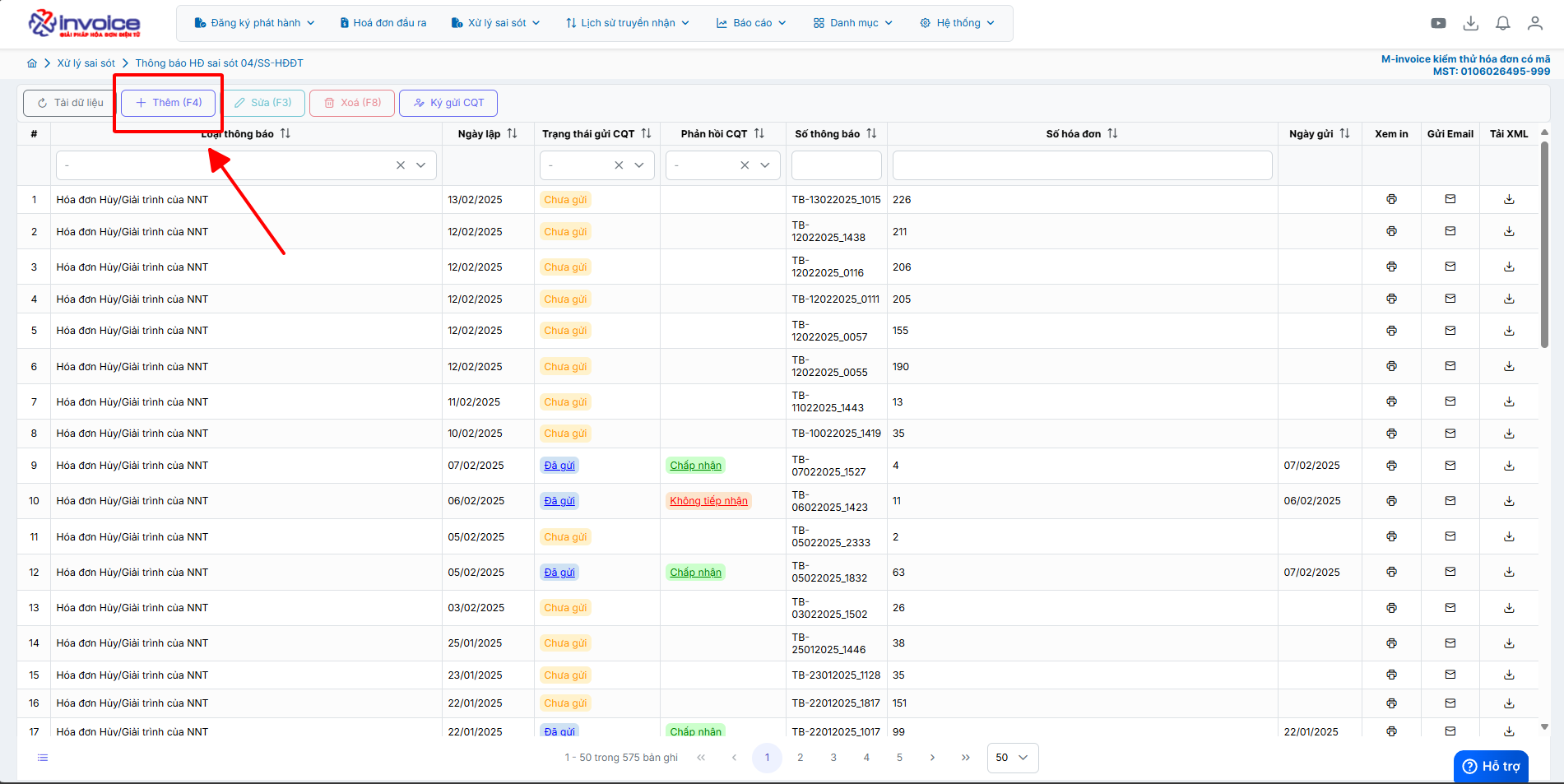Go to page 2 of results
This screenshot has width=1564, height=784.
pos(800,758)
